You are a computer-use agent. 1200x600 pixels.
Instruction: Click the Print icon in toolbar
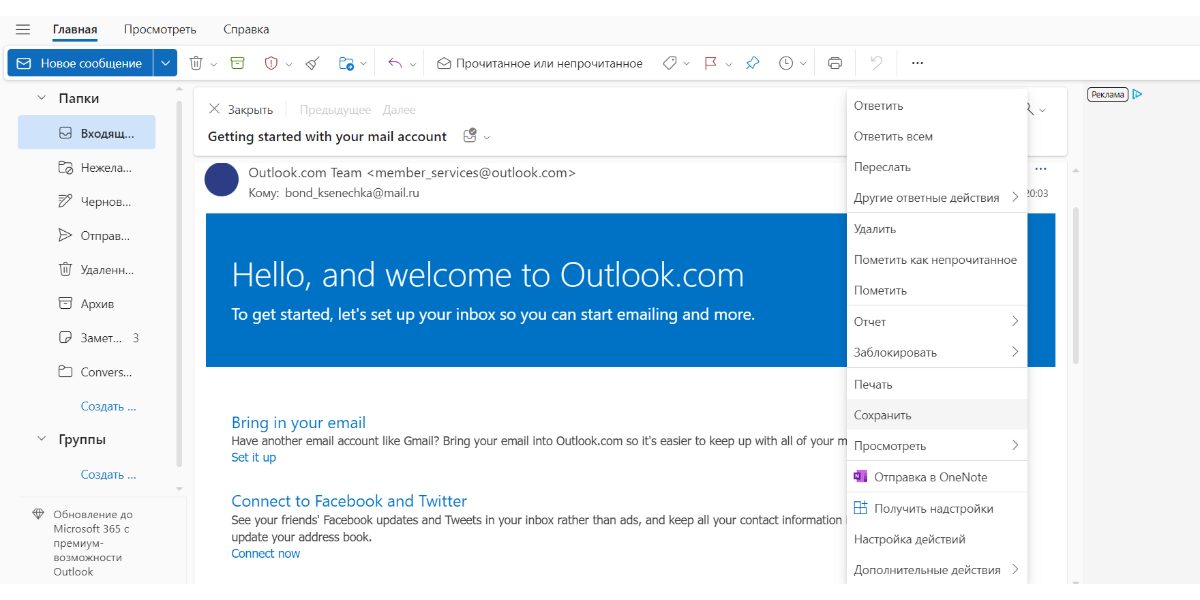click(835, 63)
